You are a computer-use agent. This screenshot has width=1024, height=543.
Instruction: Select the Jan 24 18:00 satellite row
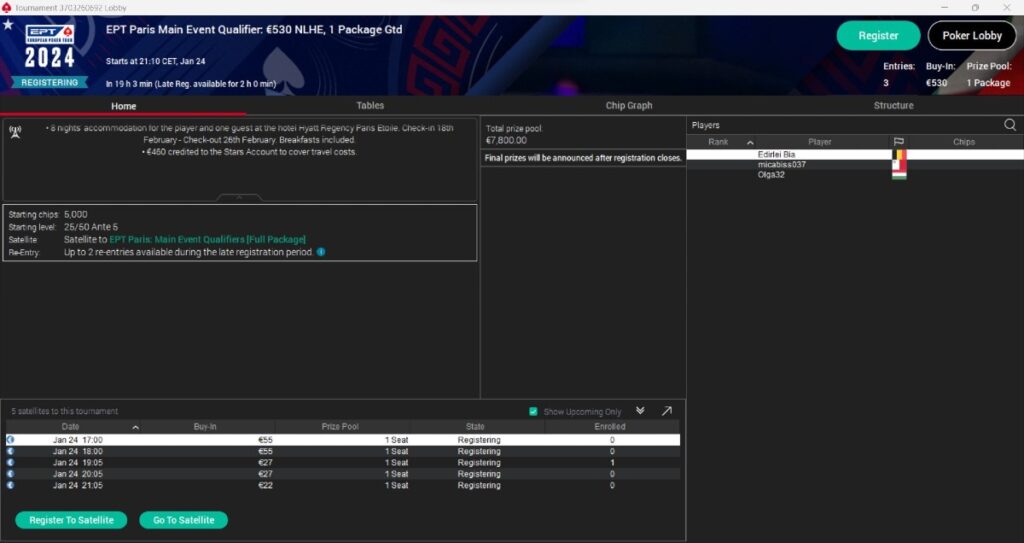[343, 451]
